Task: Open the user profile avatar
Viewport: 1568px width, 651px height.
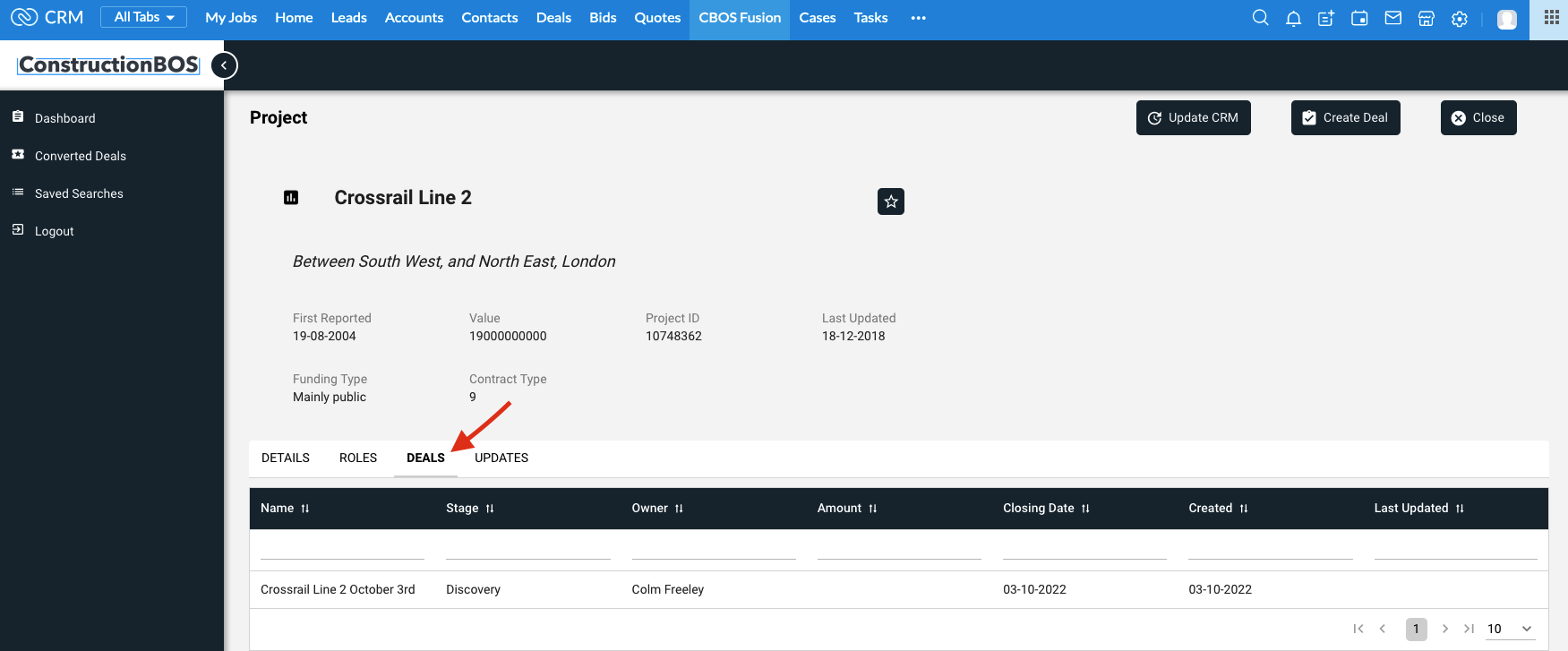Action: point(1507,19)
